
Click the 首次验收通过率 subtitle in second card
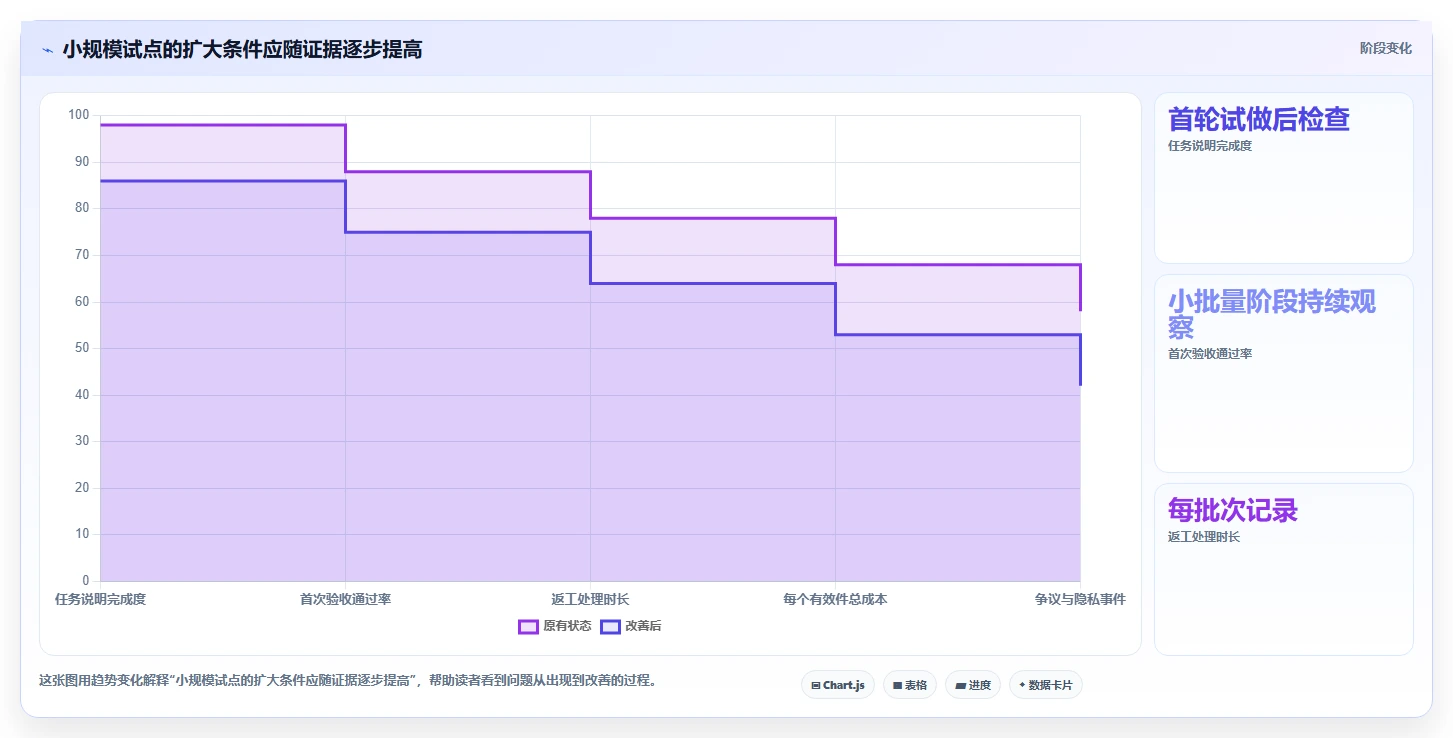1210,354
